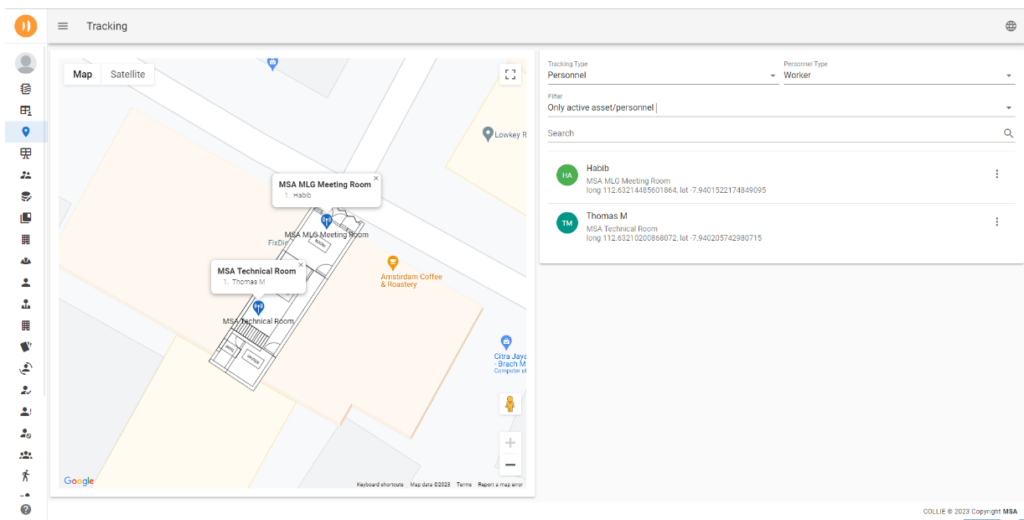Switch to Satellite view tab
Viewport: 1024px width, 520px height.
[127, 74]
